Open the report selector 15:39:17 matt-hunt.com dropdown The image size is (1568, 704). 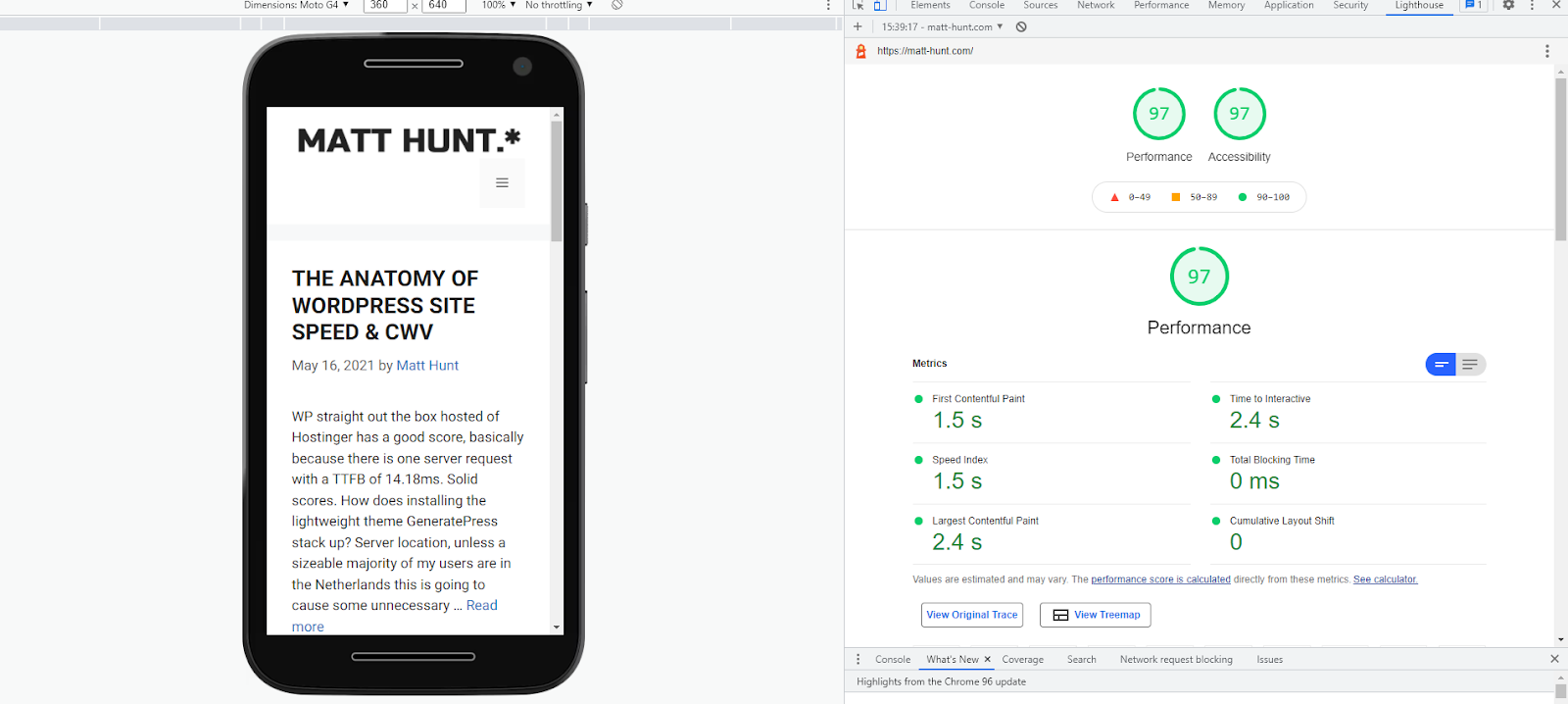tap(942, 26)
